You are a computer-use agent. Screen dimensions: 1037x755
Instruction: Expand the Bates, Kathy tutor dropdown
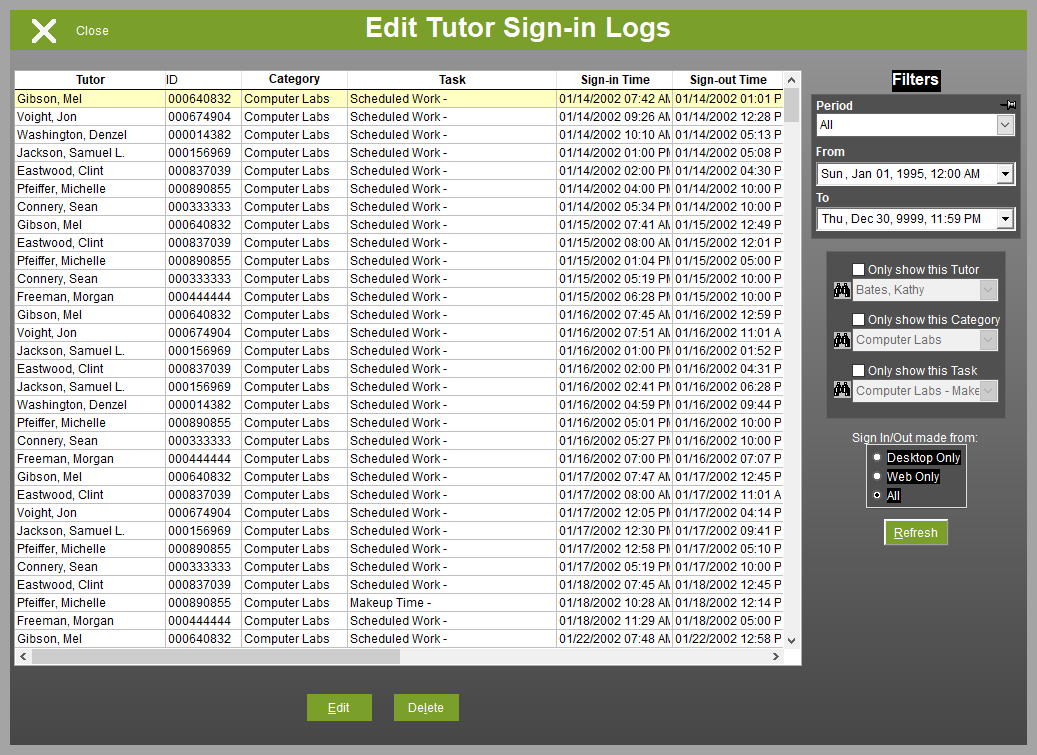pyautogui.click(x=987, y=290)
